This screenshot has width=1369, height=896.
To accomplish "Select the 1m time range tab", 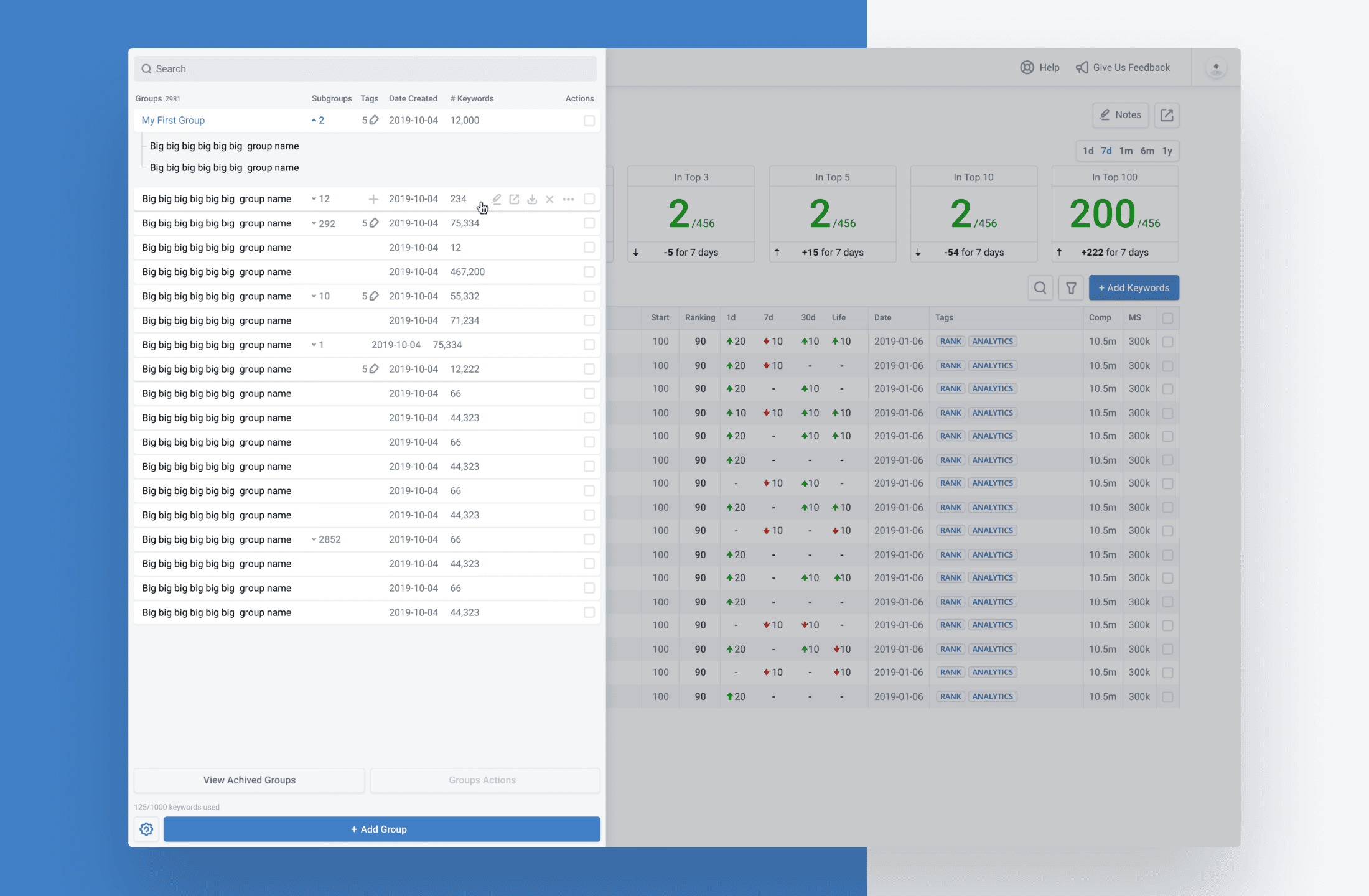I will [1126, 151].
